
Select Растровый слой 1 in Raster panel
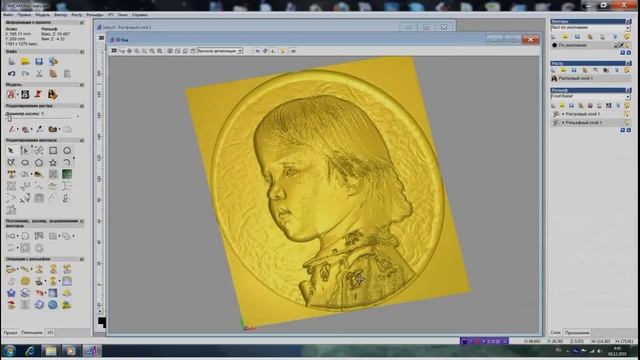point(590,78)
